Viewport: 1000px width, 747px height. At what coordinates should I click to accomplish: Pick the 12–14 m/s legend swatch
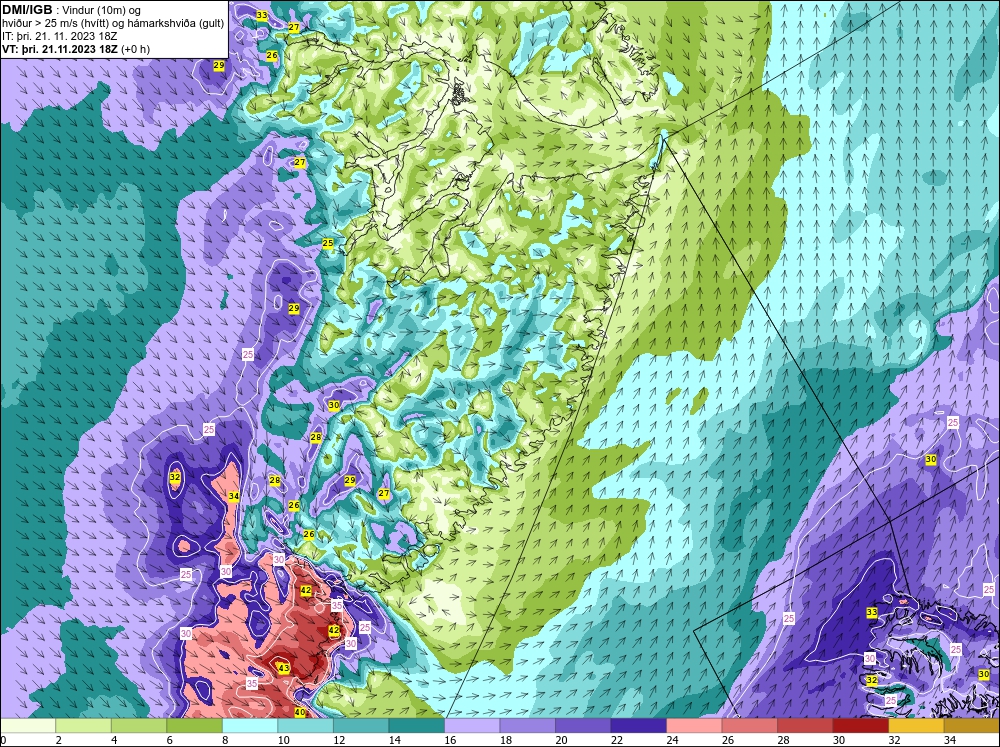(361, 725)
